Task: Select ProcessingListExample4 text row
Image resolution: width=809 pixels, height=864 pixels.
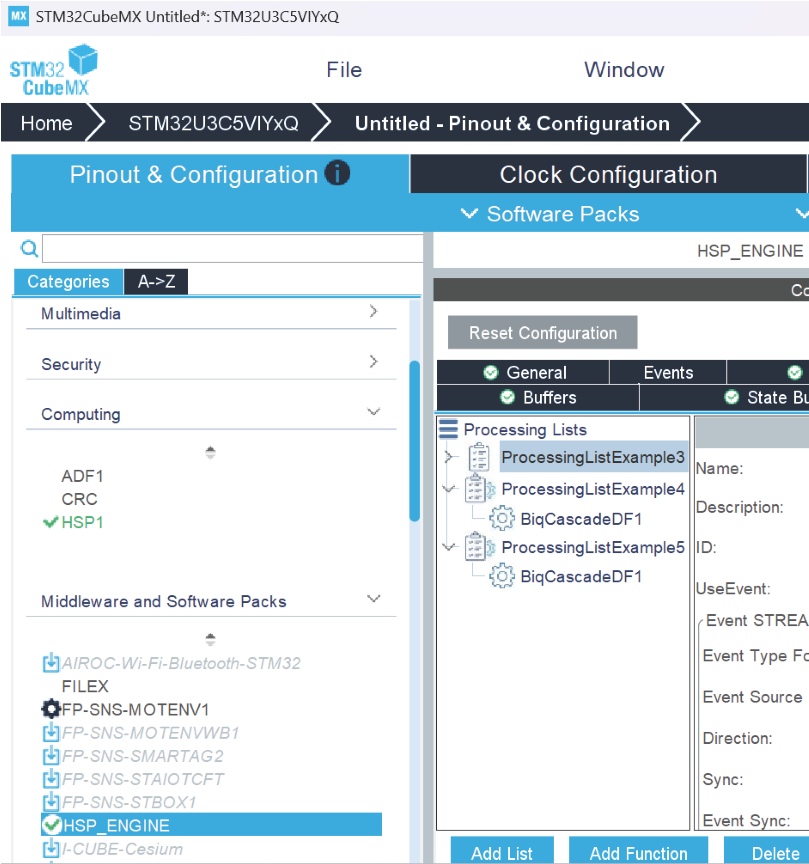Action: click(593, 488)
